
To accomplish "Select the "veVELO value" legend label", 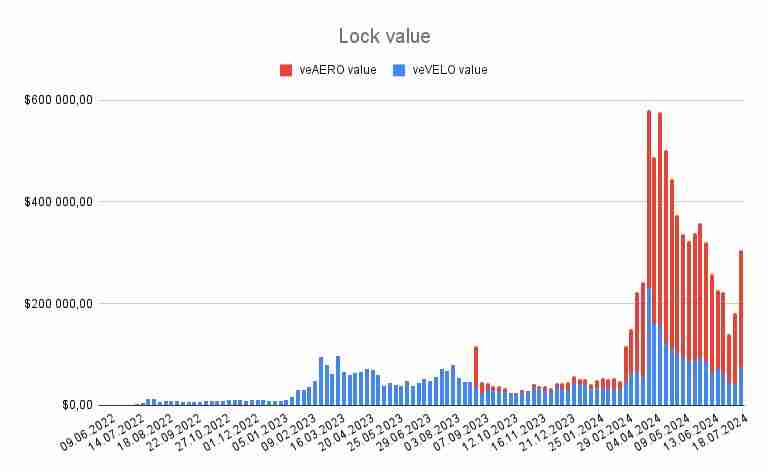I will (441, 70).
